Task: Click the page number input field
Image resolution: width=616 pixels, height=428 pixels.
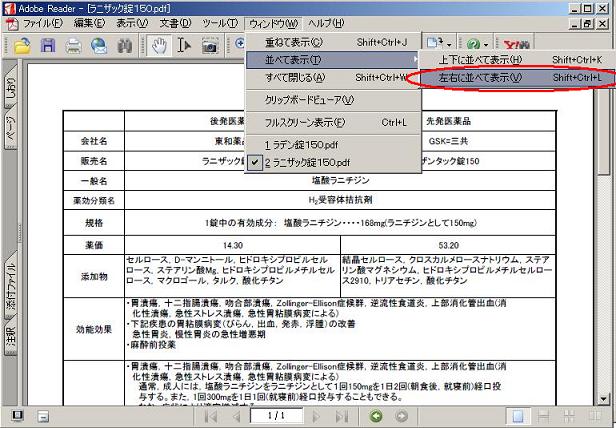Action: [276, 415]
